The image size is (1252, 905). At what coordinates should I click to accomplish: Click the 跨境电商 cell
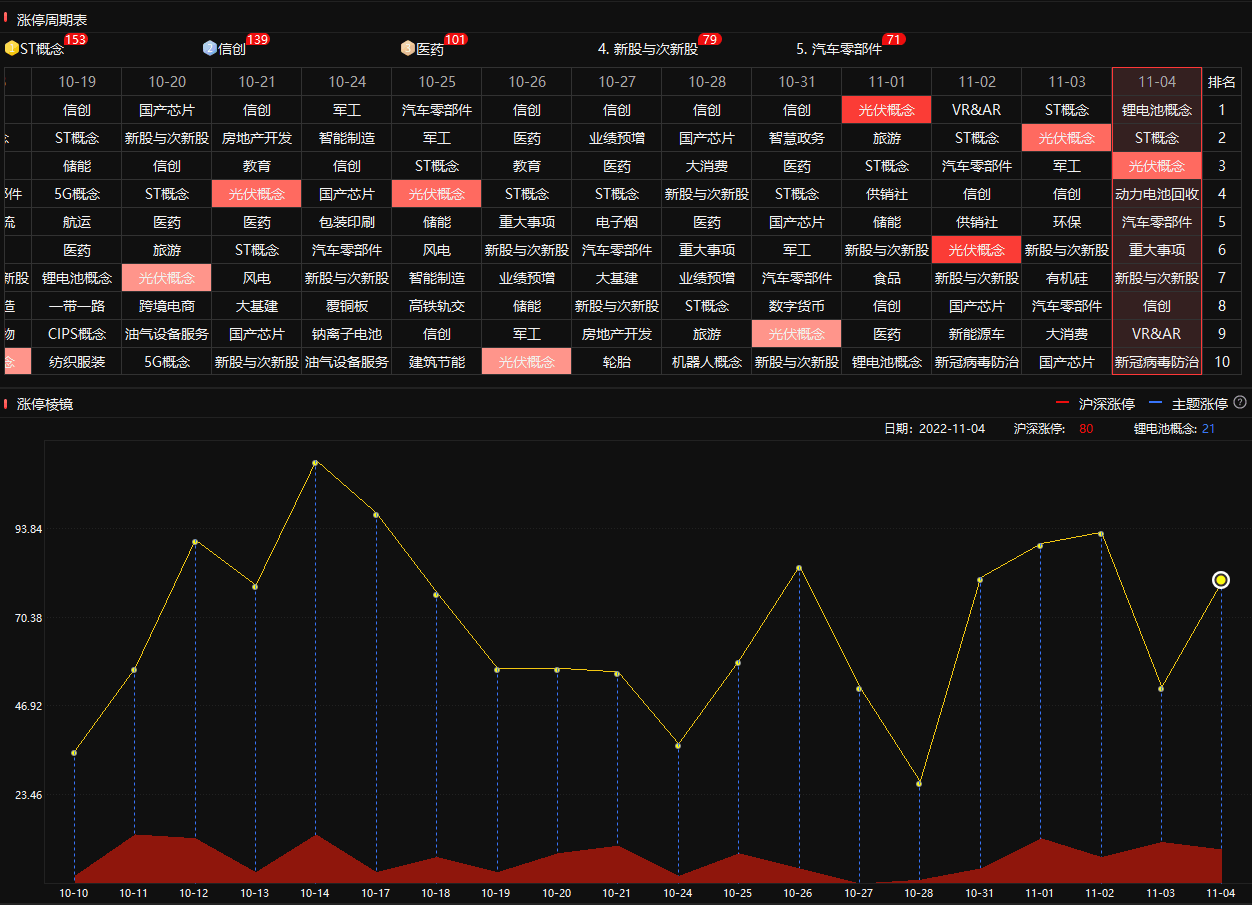pos(167,306)
